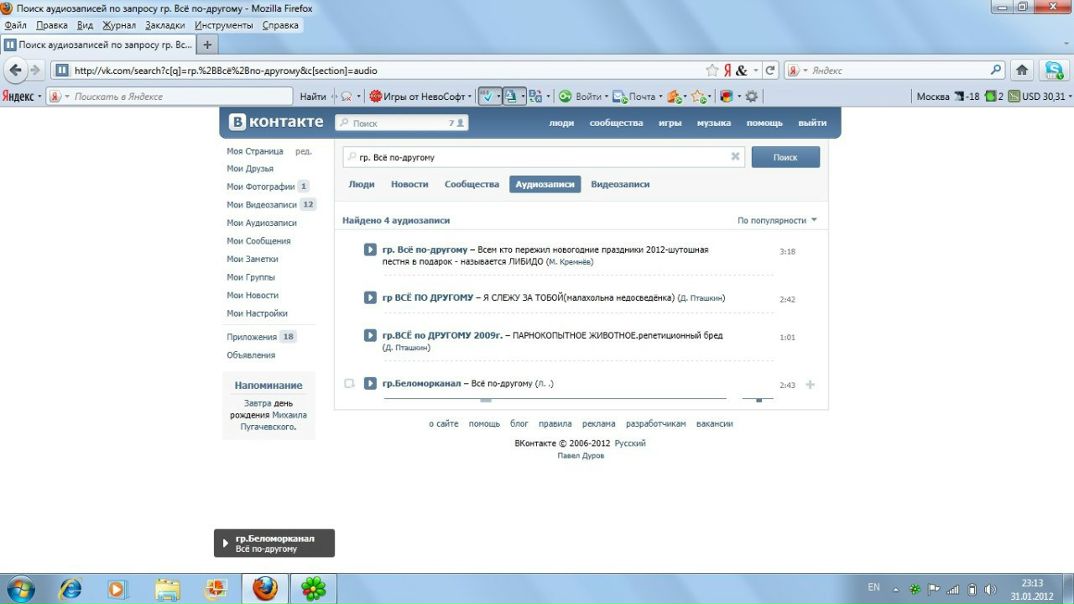Screen dimensions: 1074x604
Task: Click the Firefox home icon
Action: (1022, 70)
